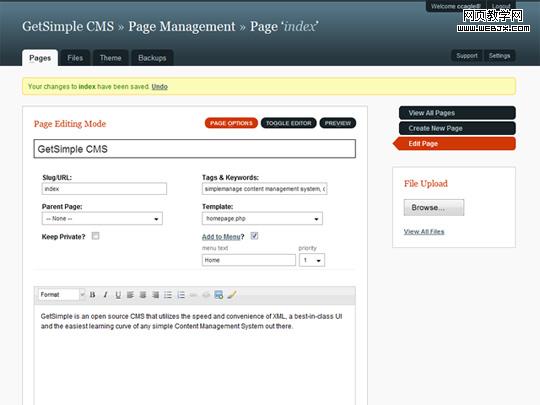This screenshot has height=405, width=540.
Task: Open the Parent Page dropdown
Action: click(102, 219)
